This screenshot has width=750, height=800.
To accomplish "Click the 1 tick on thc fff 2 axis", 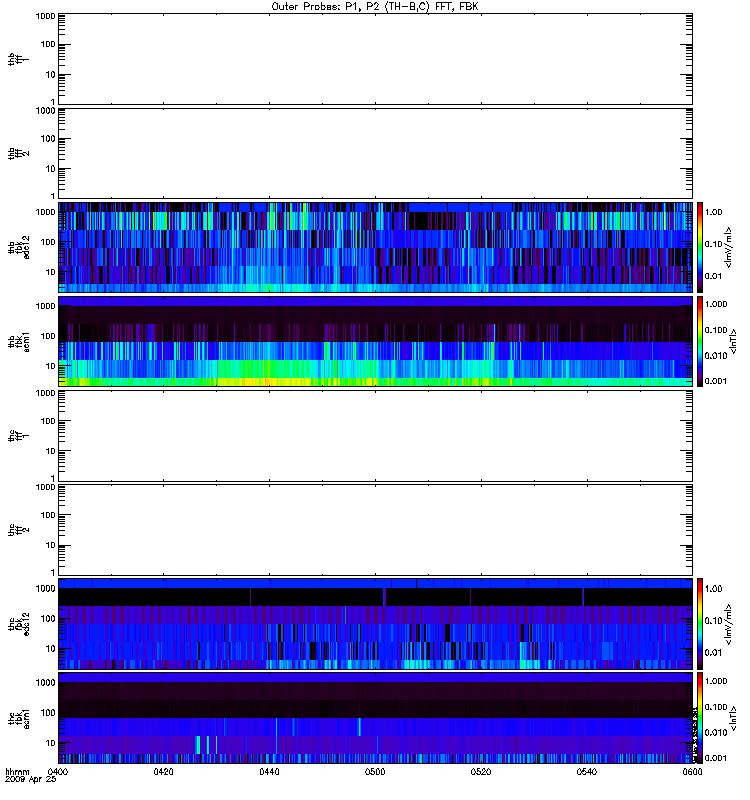I will click(53, 572).
